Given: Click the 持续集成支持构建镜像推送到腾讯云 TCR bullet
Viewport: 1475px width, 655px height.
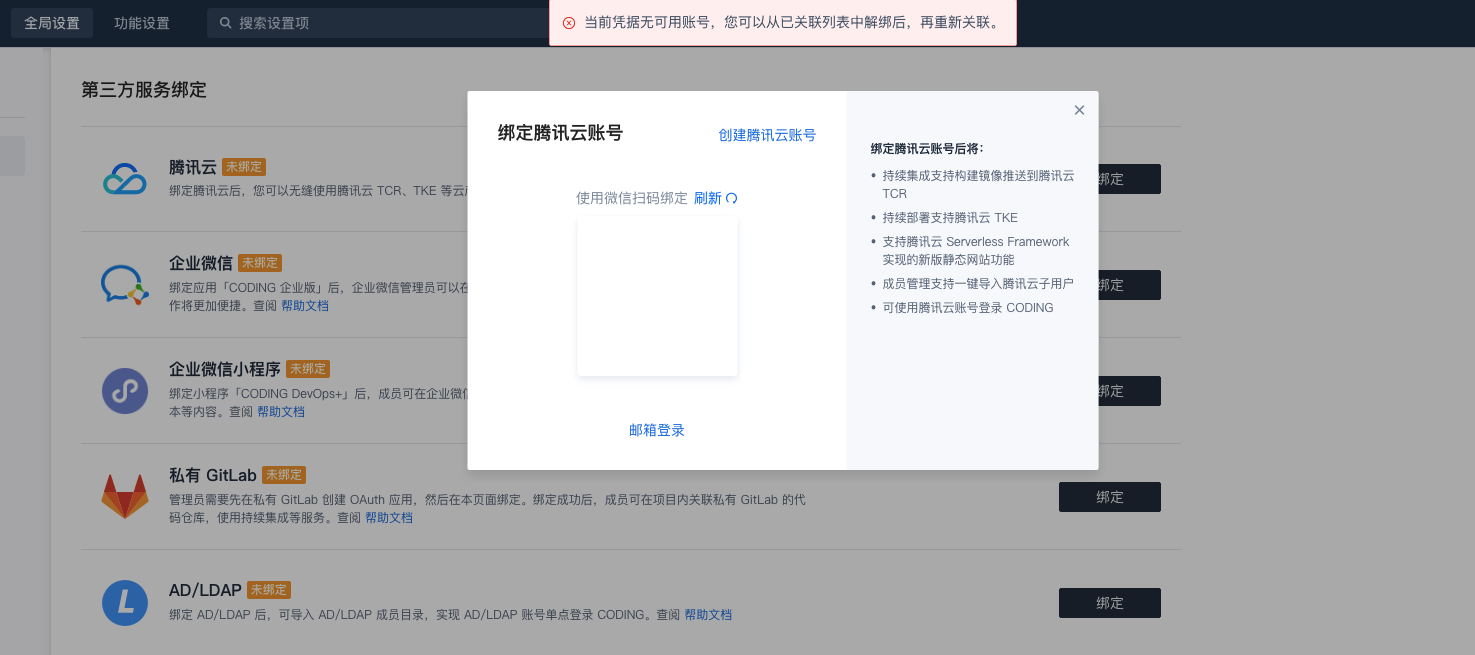Looking at the screenshot, I should click(x=978, y=184).
